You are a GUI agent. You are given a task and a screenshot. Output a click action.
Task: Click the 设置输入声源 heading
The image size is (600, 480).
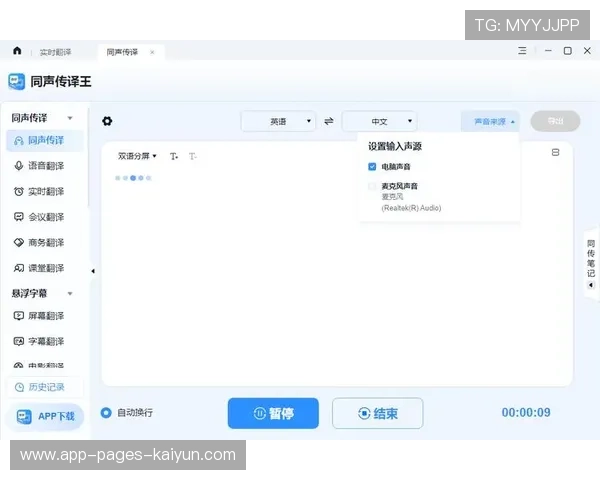click(395, 146)
